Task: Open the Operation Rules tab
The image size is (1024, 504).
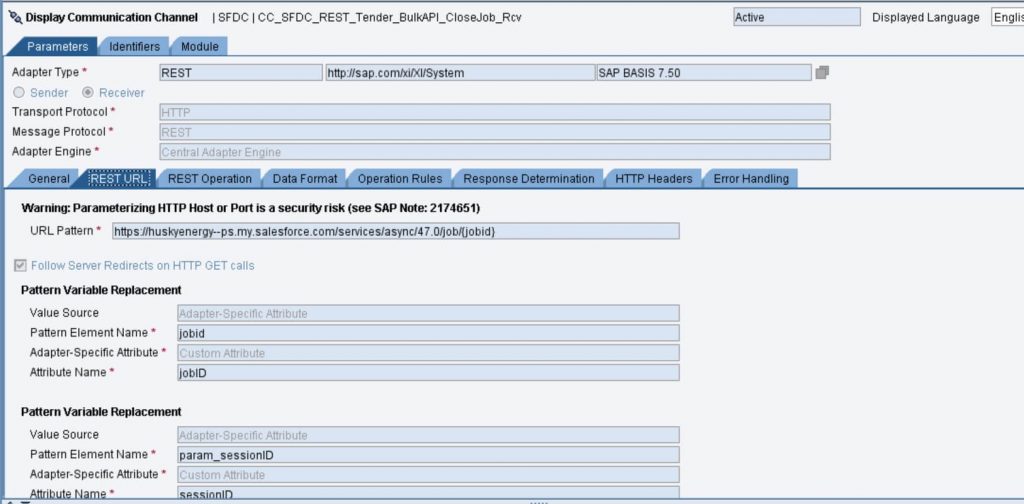Action: click(x=400, y=178)
